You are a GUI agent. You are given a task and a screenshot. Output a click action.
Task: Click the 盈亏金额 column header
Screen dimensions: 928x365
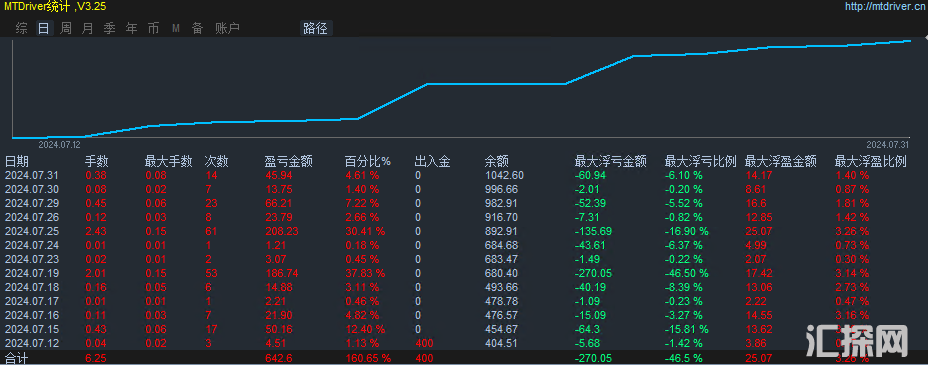288,161
